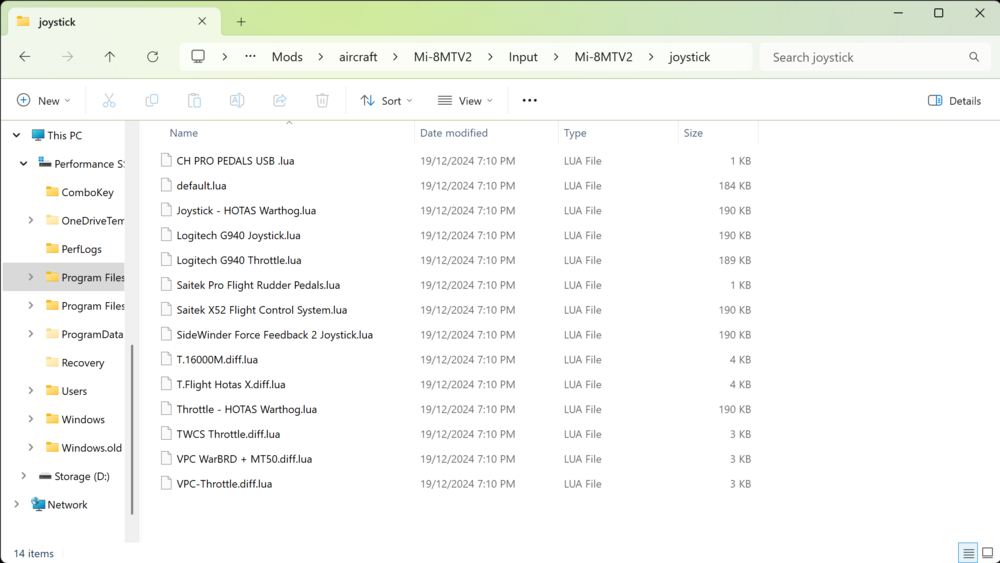Viewport: 1000px width, 563px height.
Task: Click the file icon of default.lua
Action: pos(166,185)
